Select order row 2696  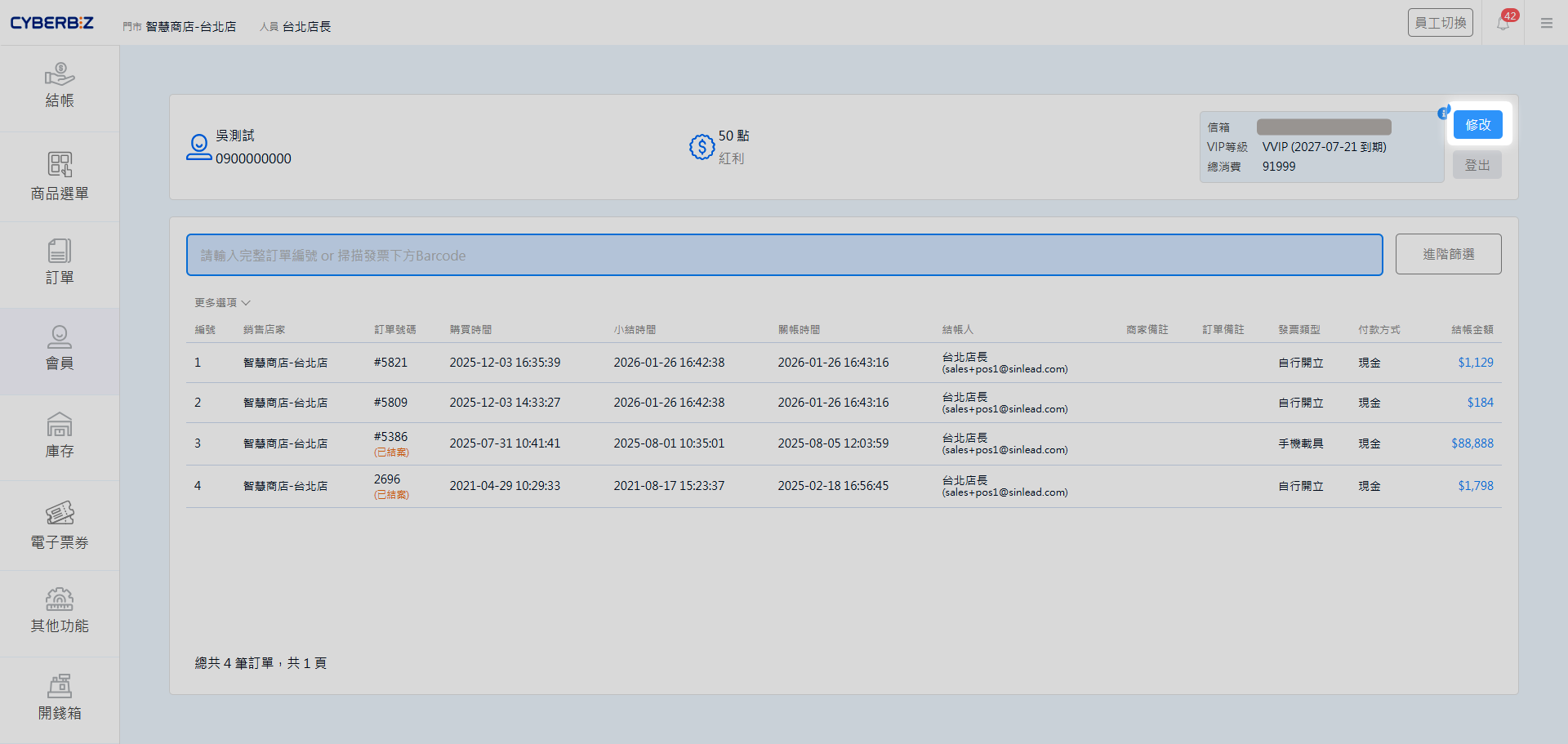(387, 479)
